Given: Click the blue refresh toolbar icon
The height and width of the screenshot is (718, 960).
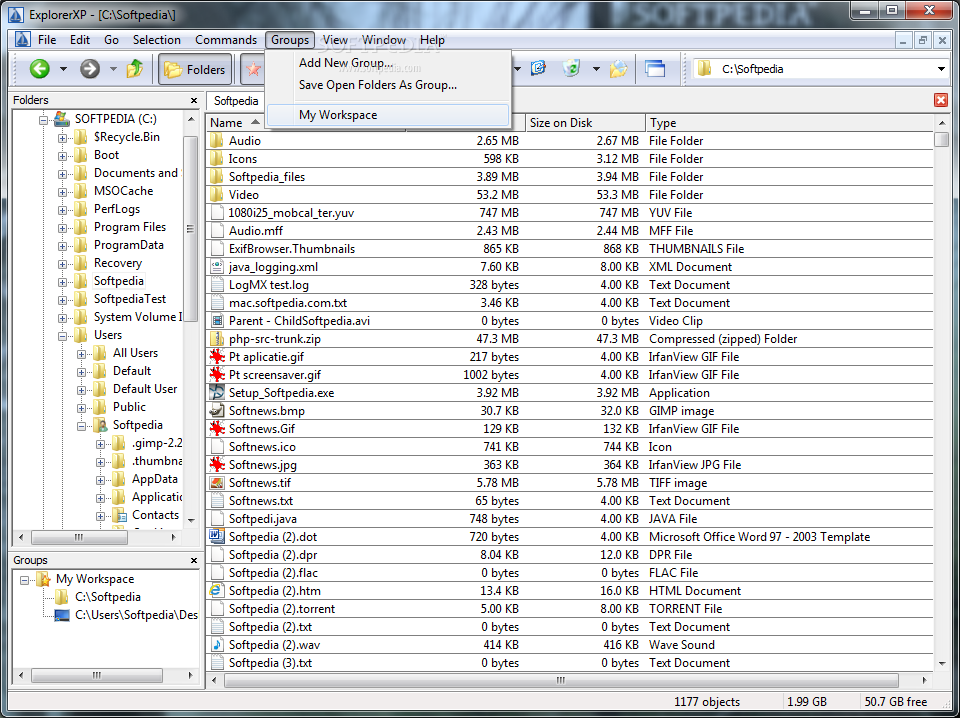Looking at the screenshot, I should click(538, 69).
